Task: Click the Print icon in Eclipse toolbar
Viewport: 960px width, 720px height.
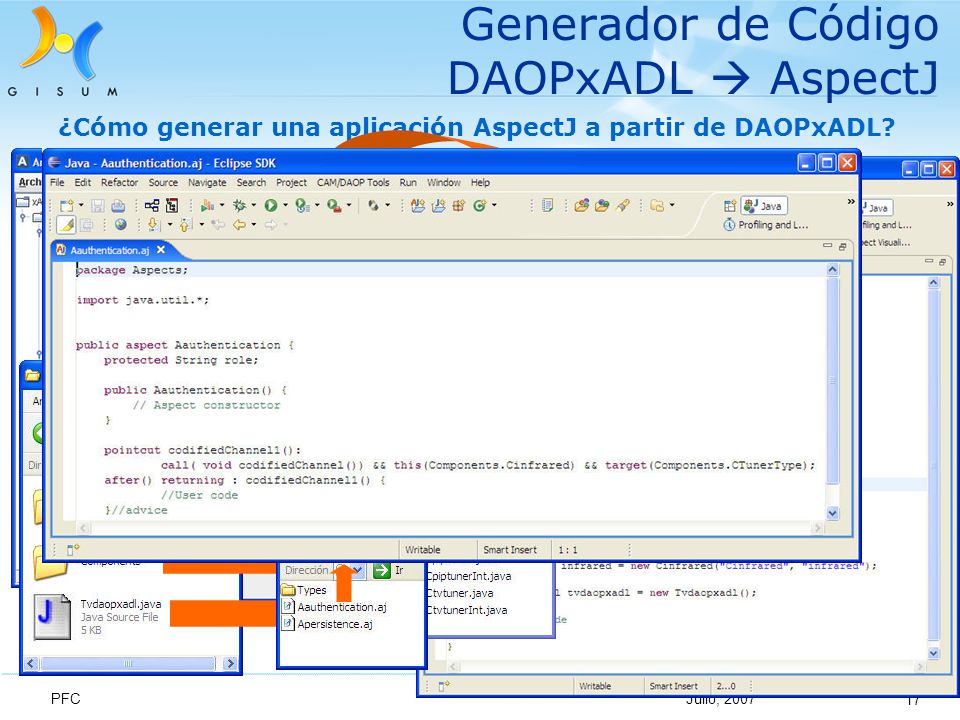Action: coord(118,206)
